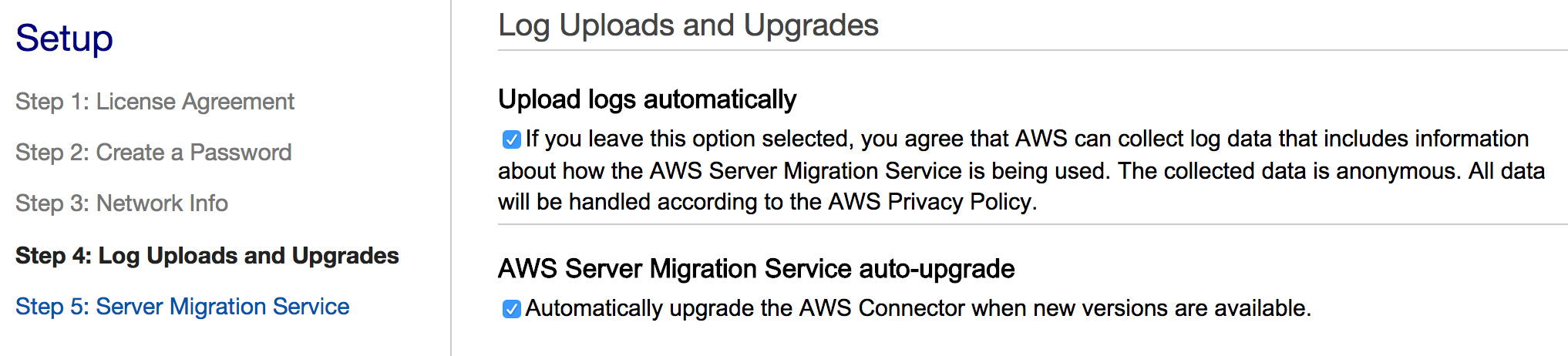
Task: Open Step 5: Server Migration Service
Action: click(182, 307)
